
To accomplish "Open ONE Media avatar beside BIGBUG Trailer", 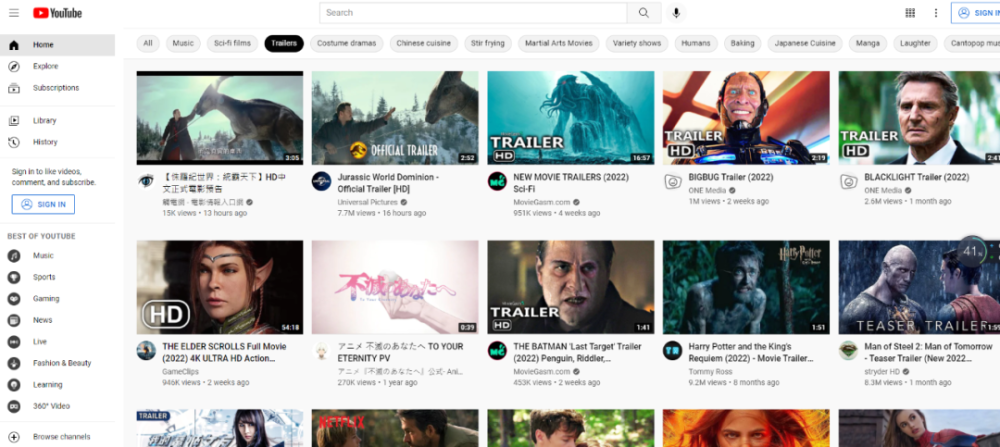I will (x=673, y=181).
